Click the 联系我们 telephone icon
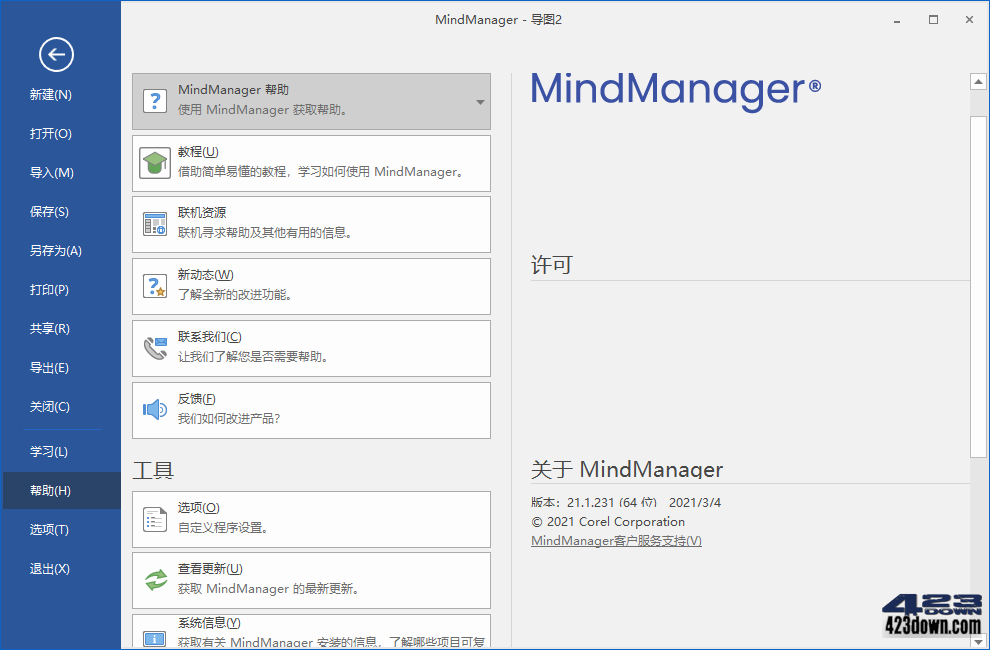The height and width of the screenshot is (650, 990). [155, 348]
